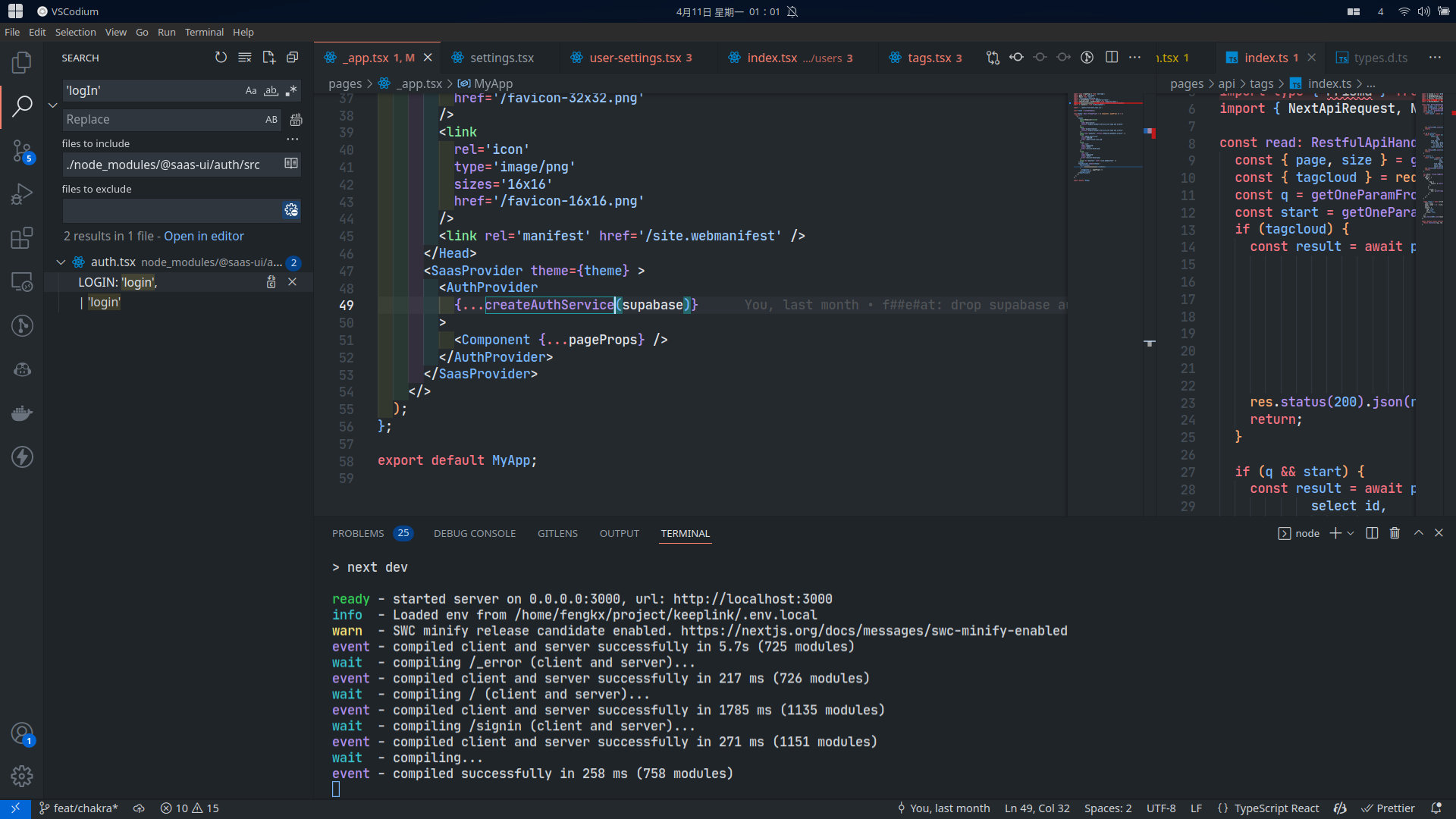1456x819 pixels.
Task: Select the Extensions icon
Action: tap(22, 237)
